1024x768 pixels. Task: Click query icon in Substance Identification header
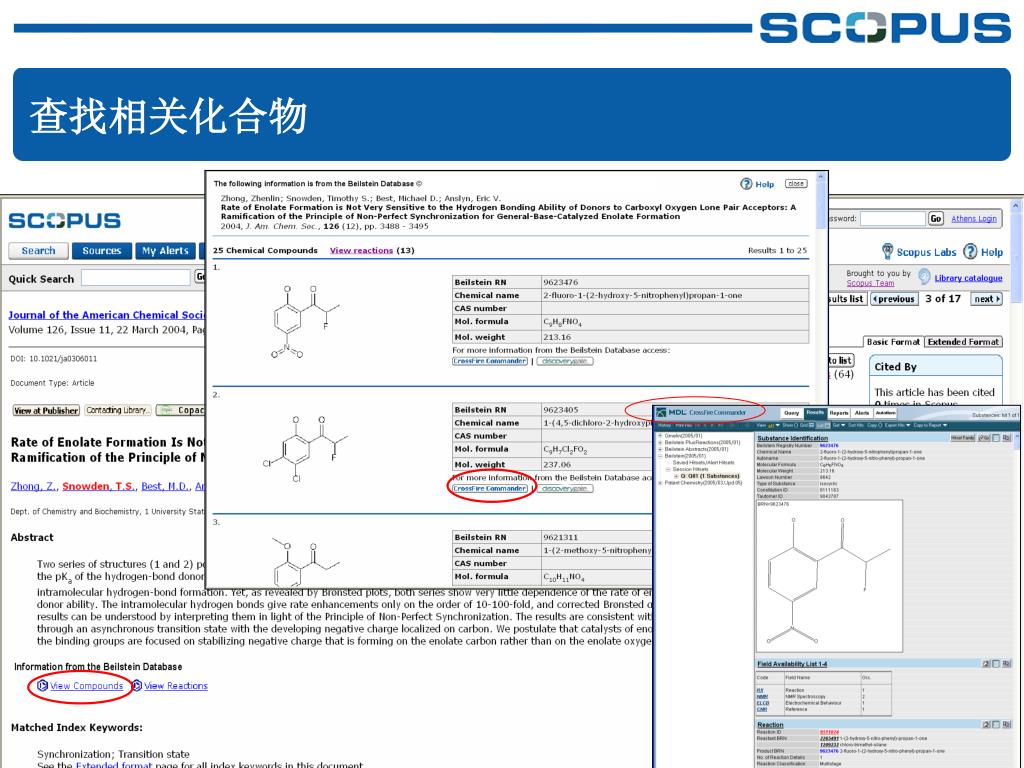[984, 438]
